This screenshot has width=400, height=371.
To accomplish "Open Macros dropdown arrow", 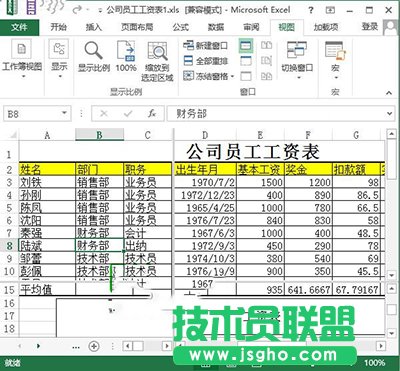I will click(x=336, y=77).
